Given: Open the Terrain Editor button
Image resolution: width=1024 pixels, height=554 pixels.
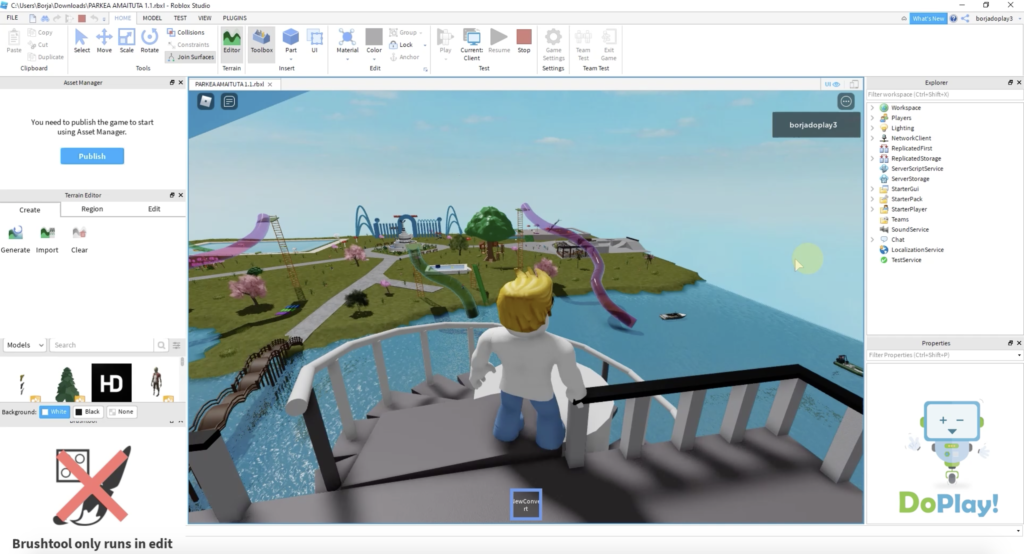Looking at the screenshot, I should (x=232, y=41).
